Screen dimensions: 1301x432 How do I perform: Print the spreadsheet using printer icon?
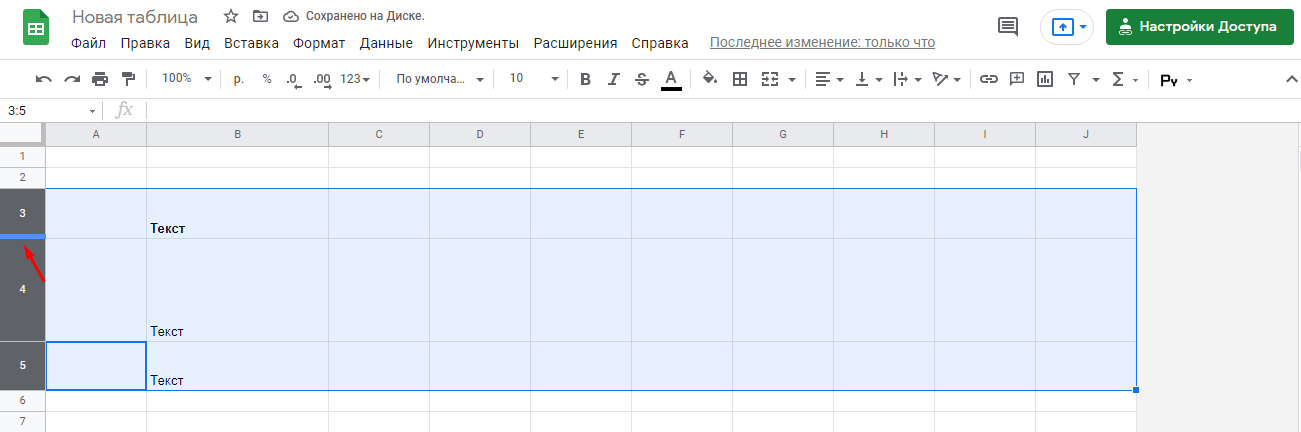100,79
